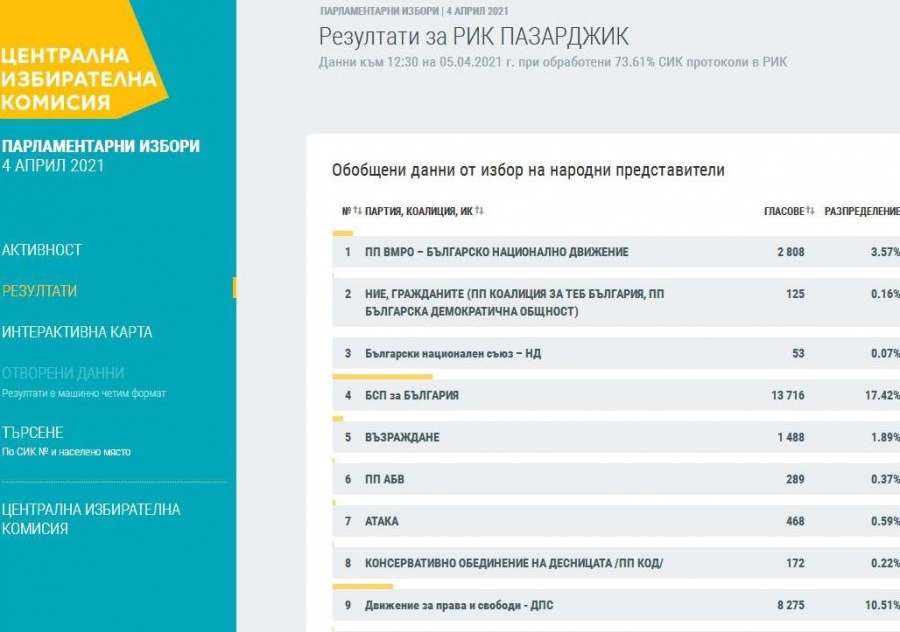The image size is (900, 632).
Task: Select row АТАКА
Action: pos(616,521)
